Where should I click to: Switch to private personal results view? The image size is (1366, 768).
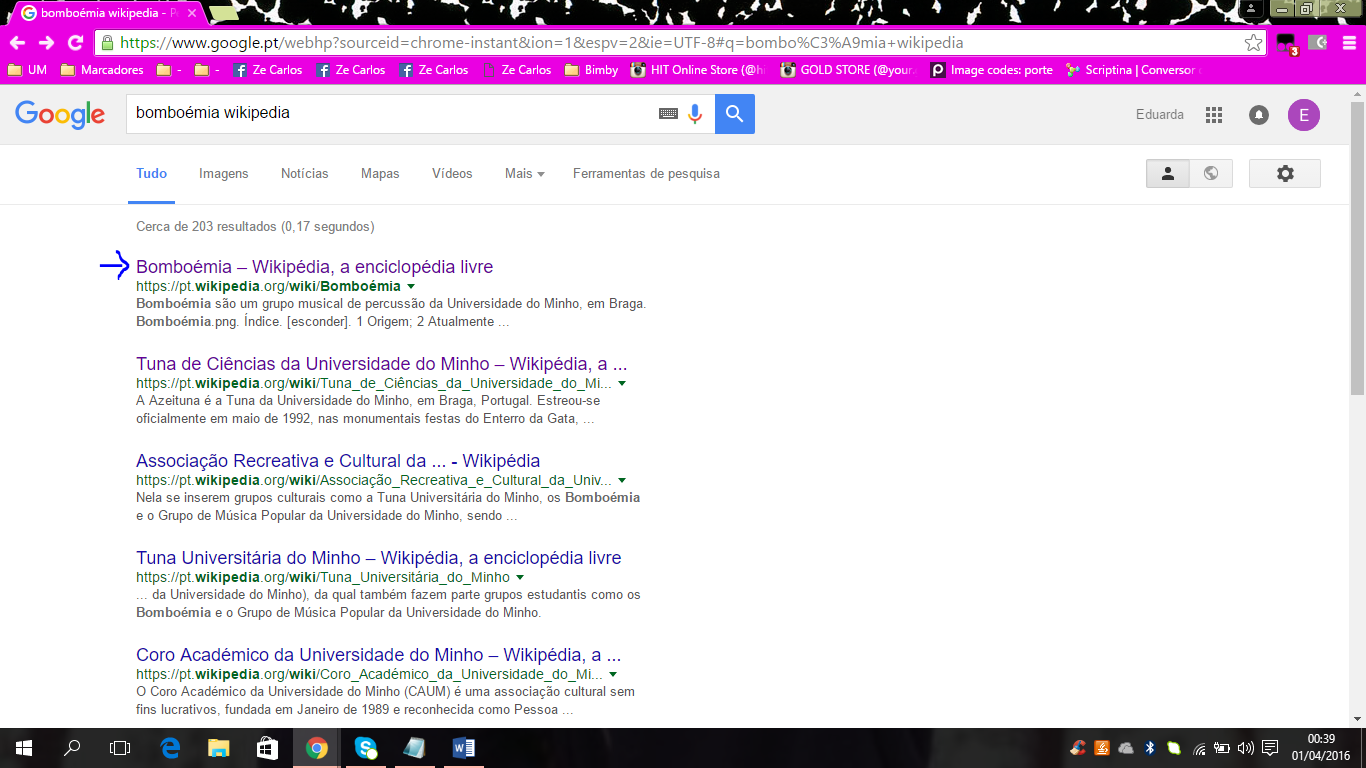[x=1167, y=173]
